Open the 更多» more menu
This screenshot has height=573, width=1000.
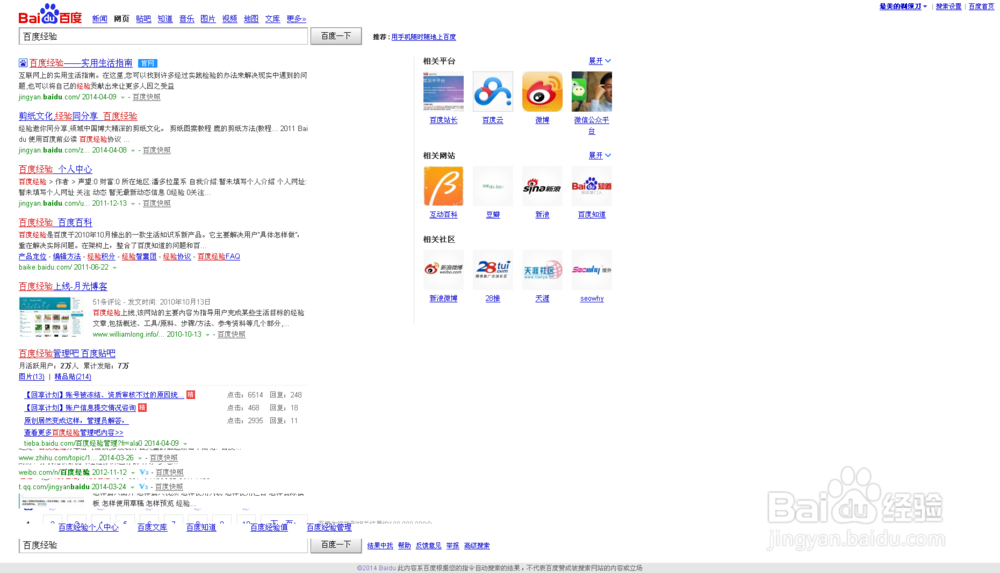(296, 19)
